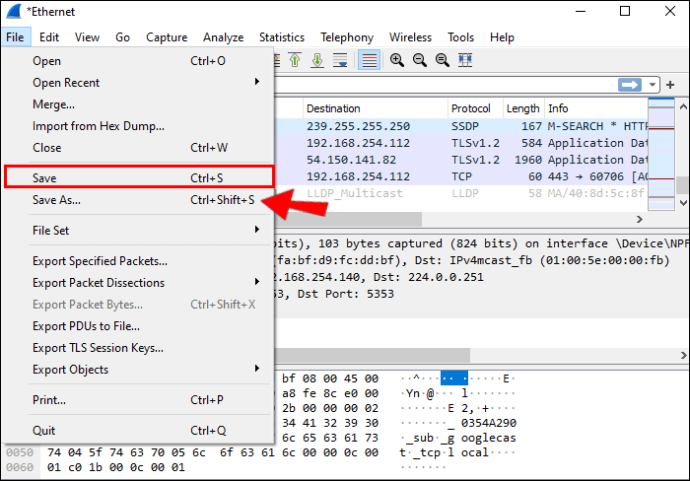
Task: Select the LLDP_Multicast packet row
Action: click(461, 193)
